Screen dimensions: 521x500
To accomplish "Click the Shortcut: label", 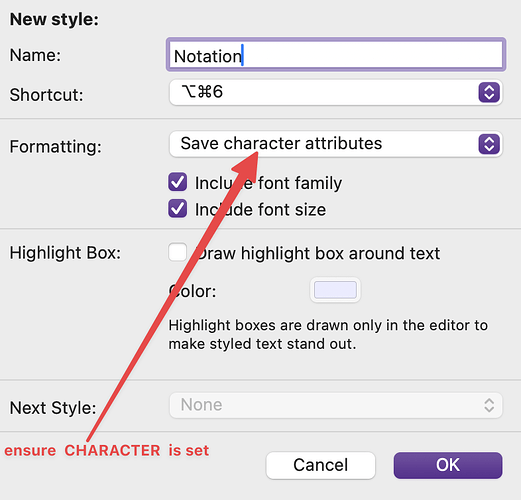I will (46, 95).
